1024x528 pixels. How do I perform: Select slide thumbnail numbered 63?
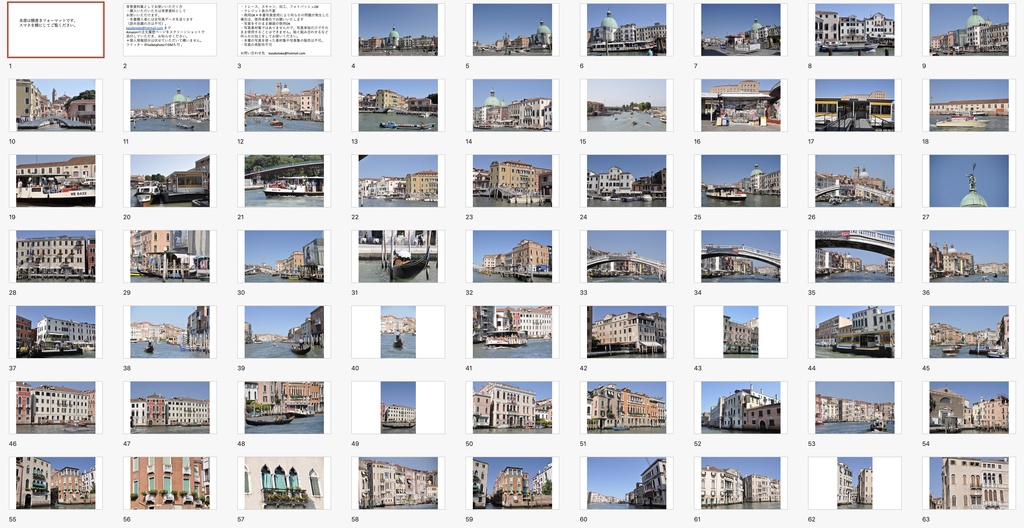coord(969,483)
